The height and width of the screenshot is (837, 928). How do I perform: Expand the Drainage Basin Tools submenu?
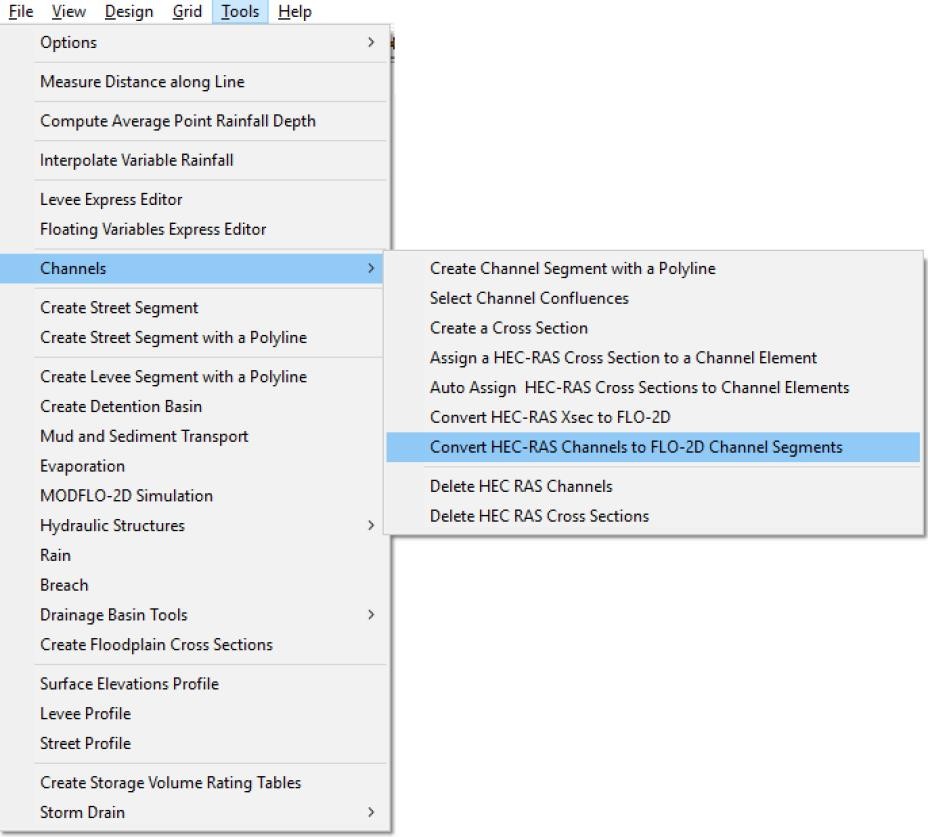tap(113, 615)
